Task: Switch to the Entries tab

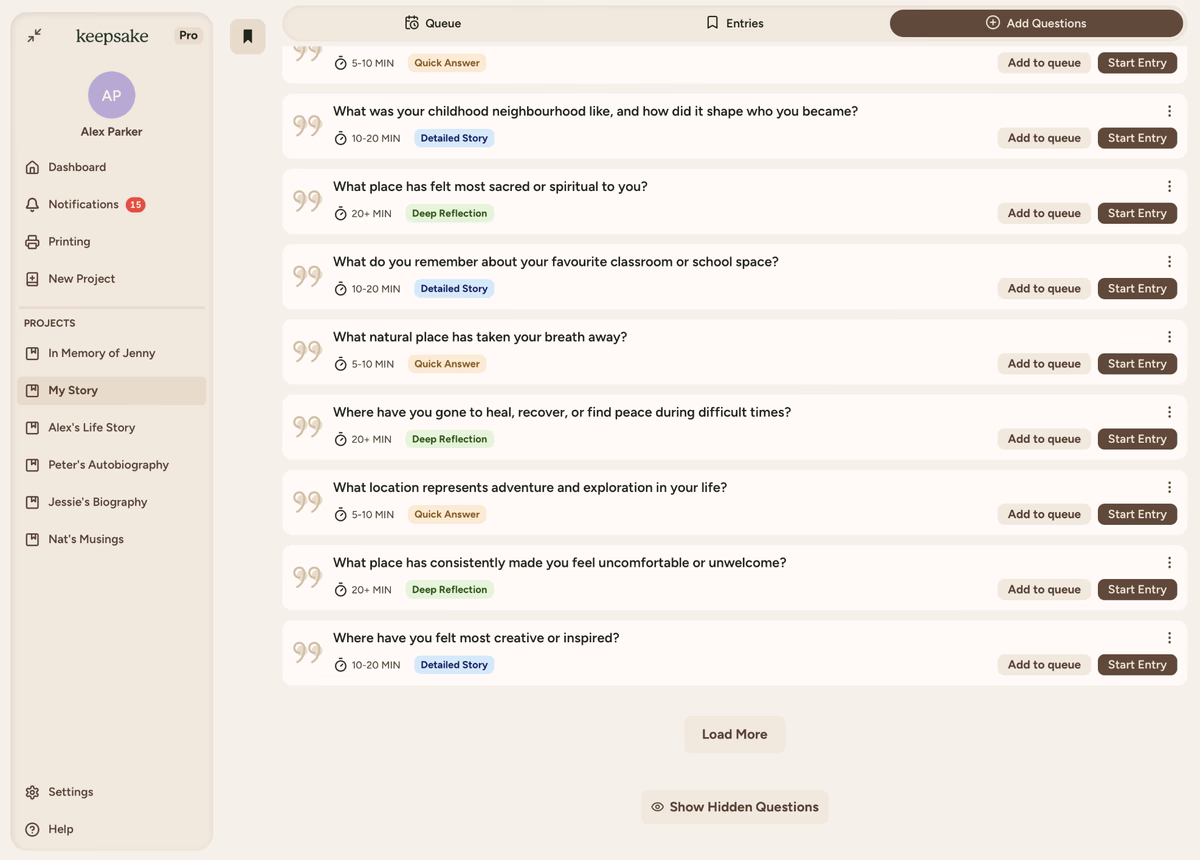Action: [x=734, y=23]
